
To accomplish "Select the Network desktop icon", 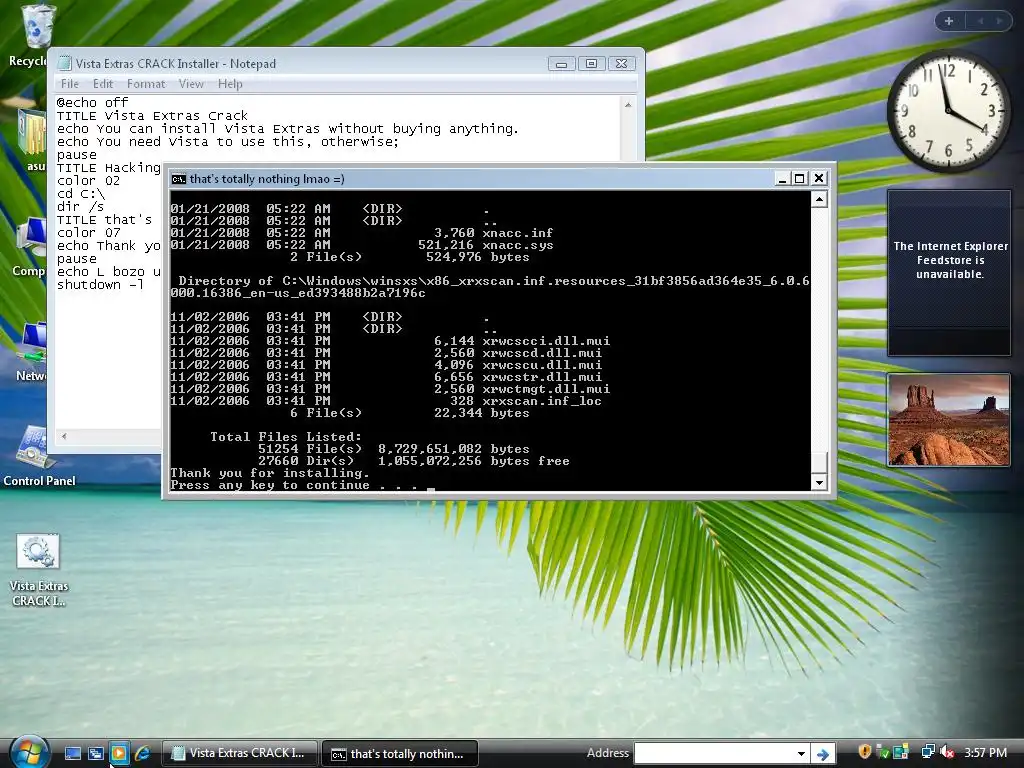I will [31, 353].
